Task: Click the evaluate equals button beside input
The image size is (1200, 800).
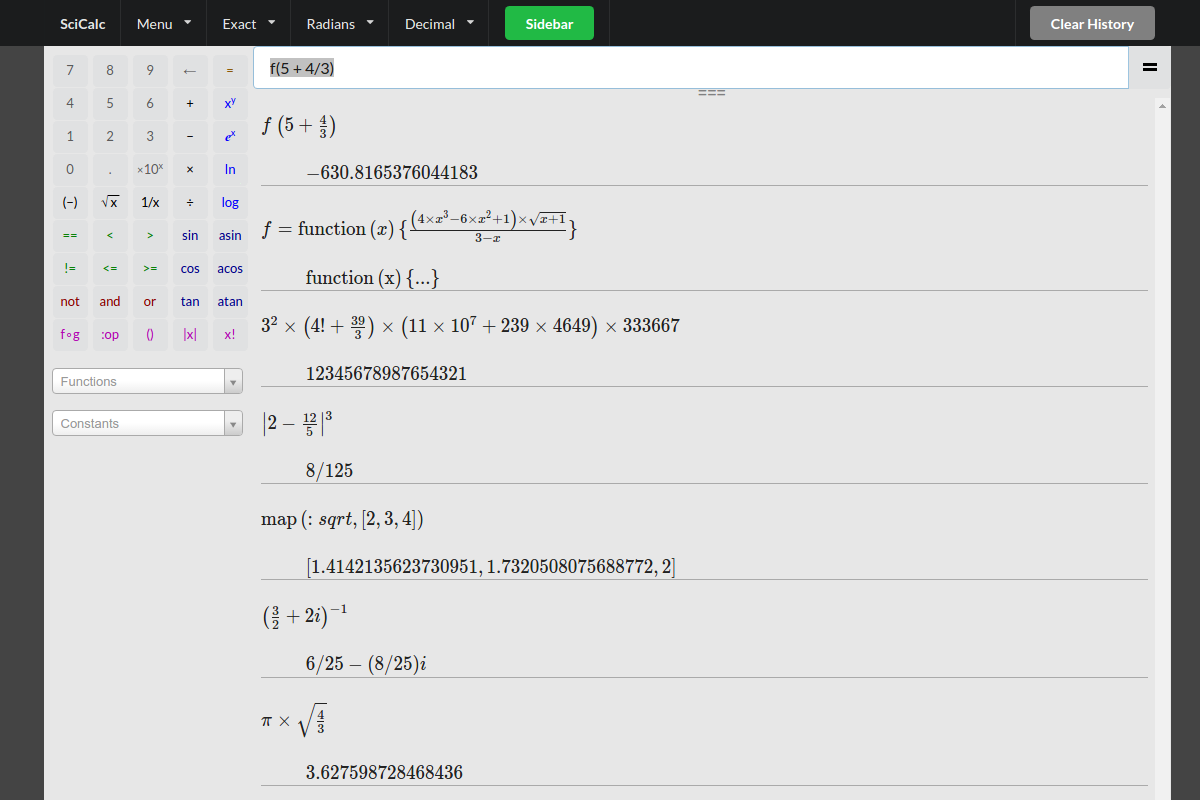Action: coord(1150,68)
